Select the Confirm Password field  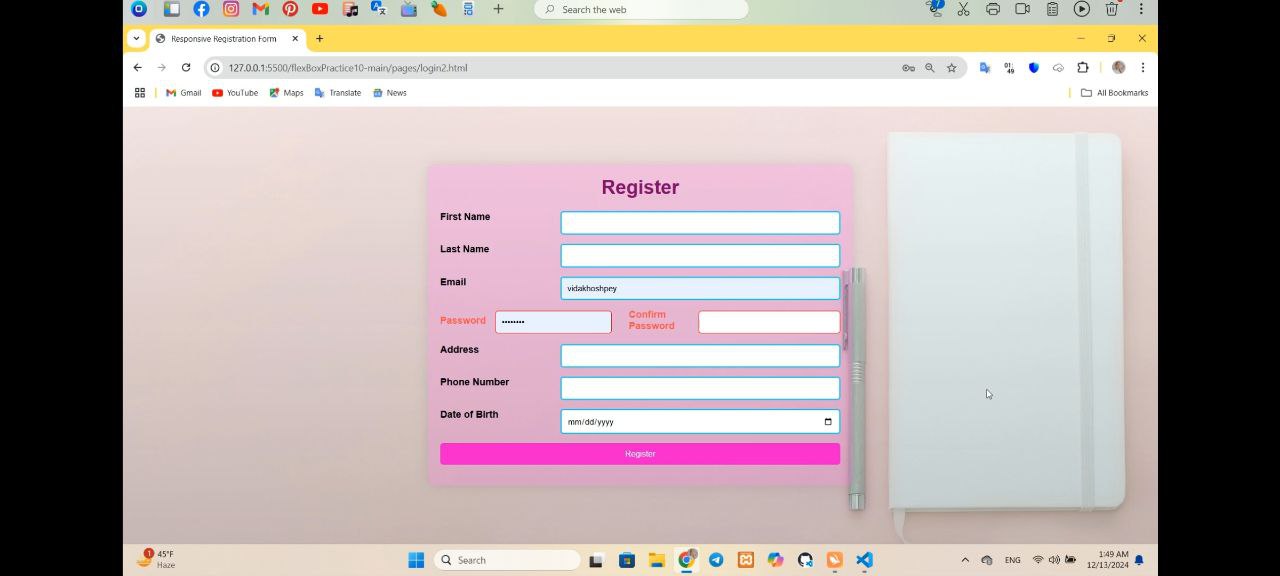point(769,322)
